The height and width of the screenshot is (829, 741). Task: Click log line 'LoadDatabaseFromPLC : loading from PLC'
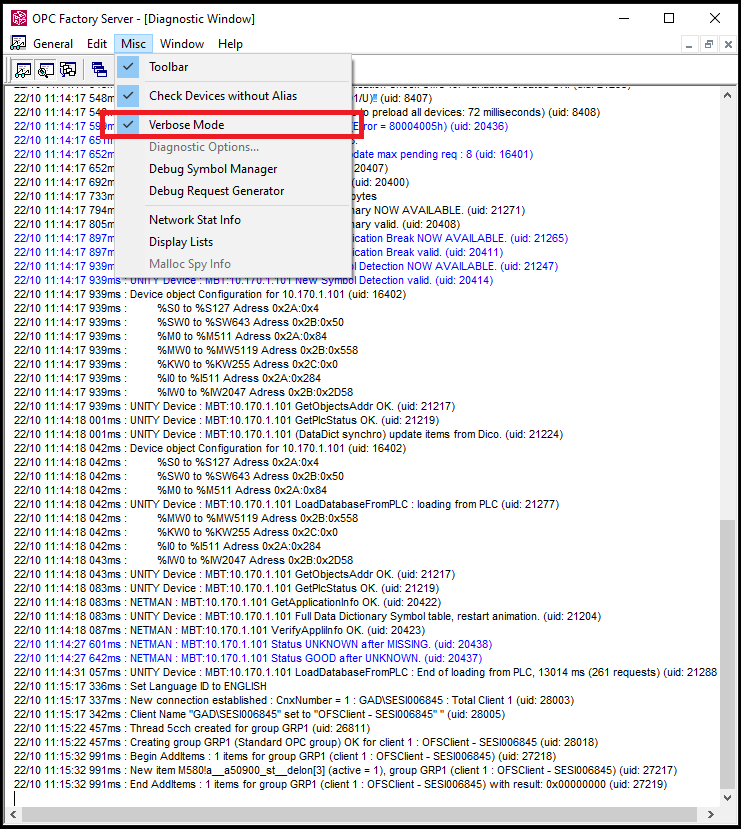click(286, 504)
